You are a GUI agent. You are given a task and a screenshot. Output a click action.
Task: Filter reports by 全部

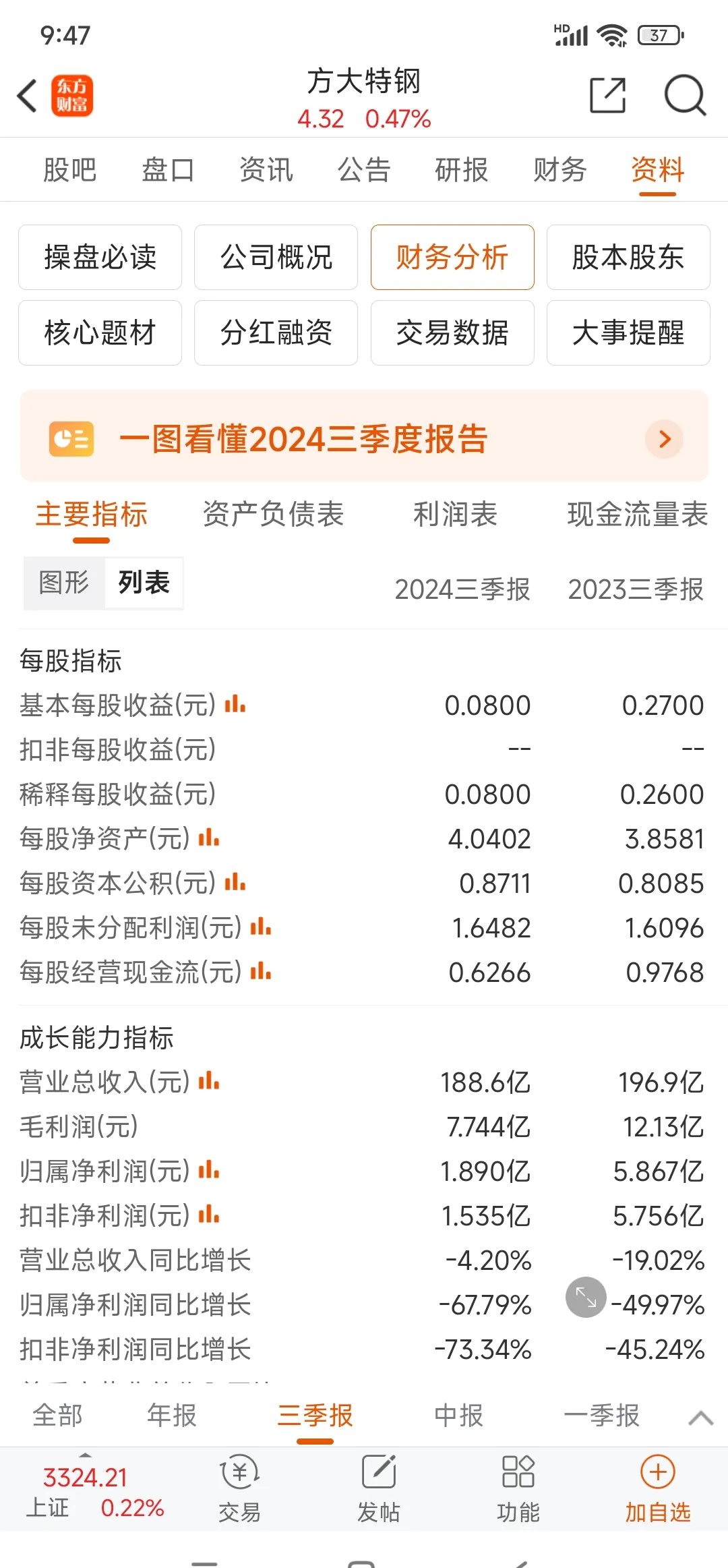pos(58,1416)
